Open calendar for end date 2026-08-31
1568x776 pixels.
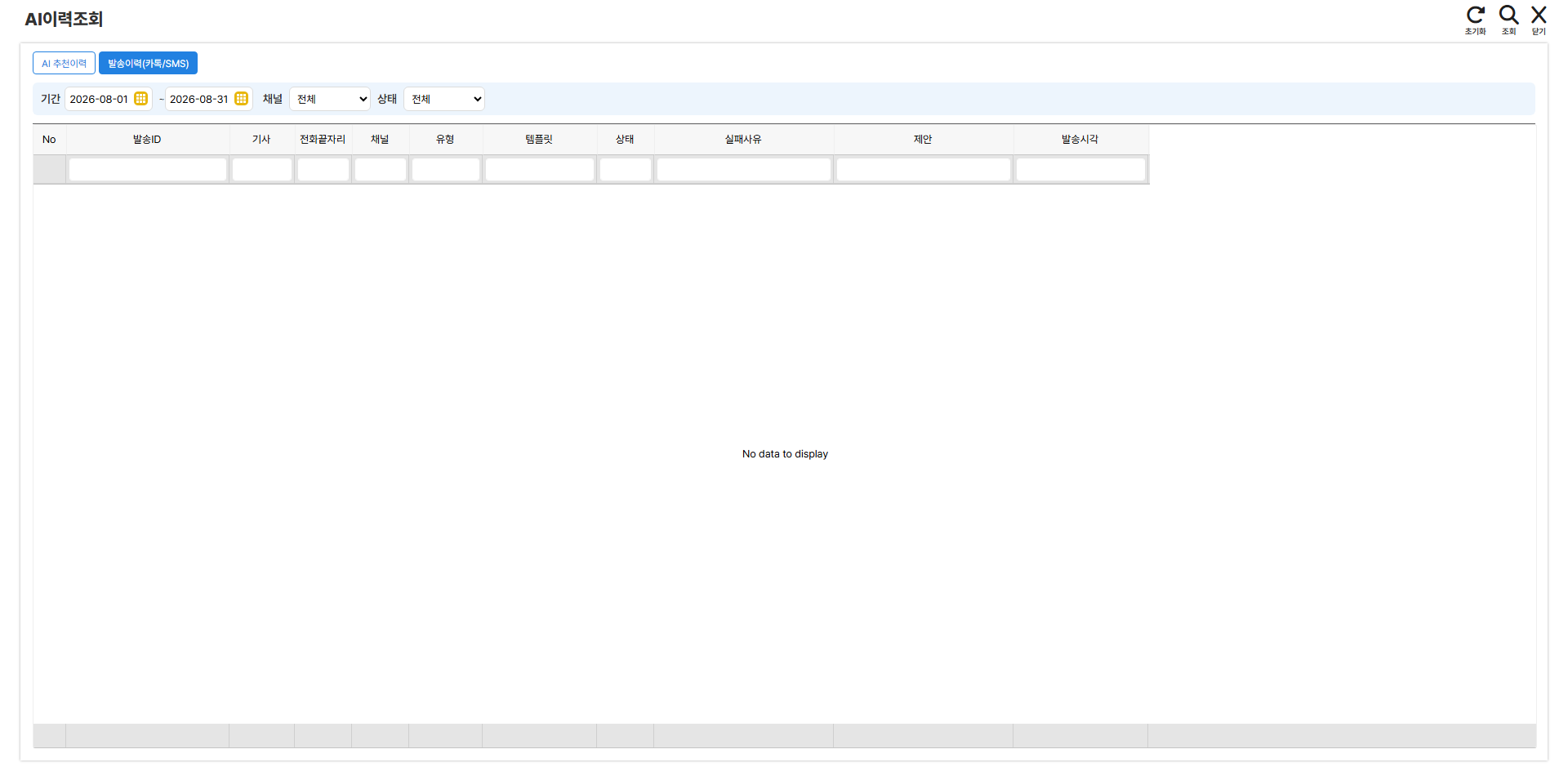241,99
